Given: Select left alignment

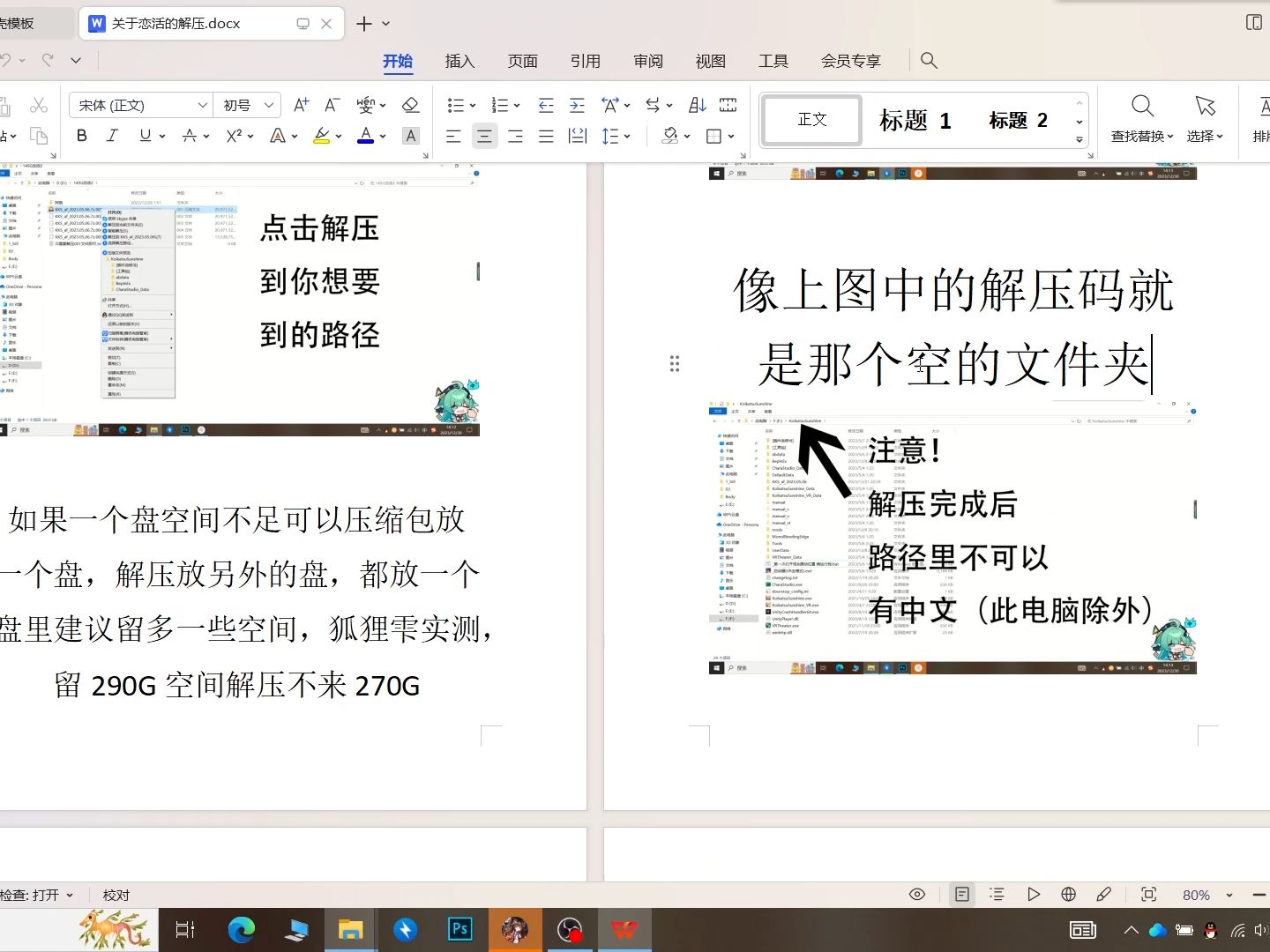Looking at the screenshot, I should (x=453, y=136).
